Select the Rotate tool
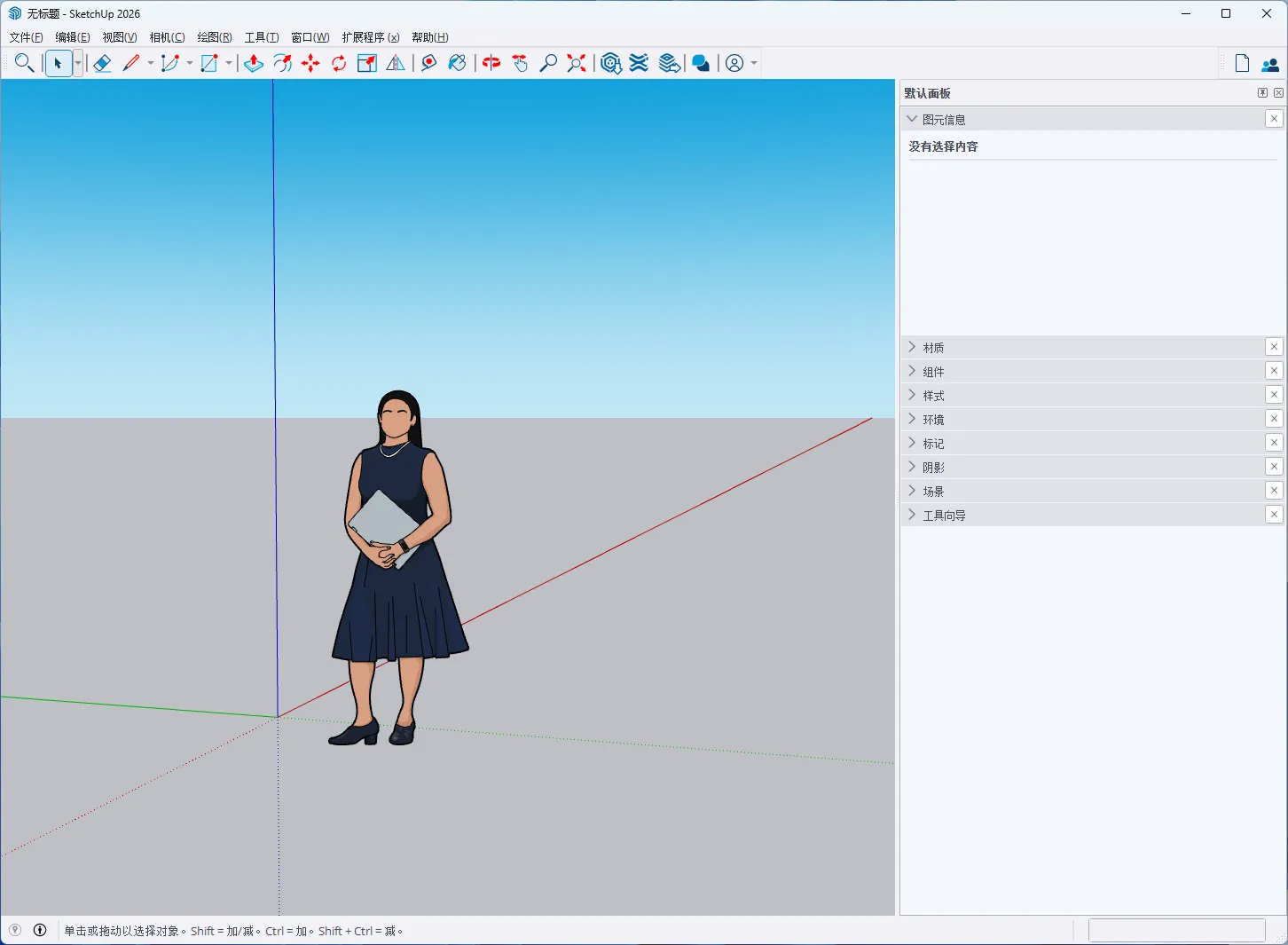1288x945 pixels. pyautogui.click(x=338, y=63)
